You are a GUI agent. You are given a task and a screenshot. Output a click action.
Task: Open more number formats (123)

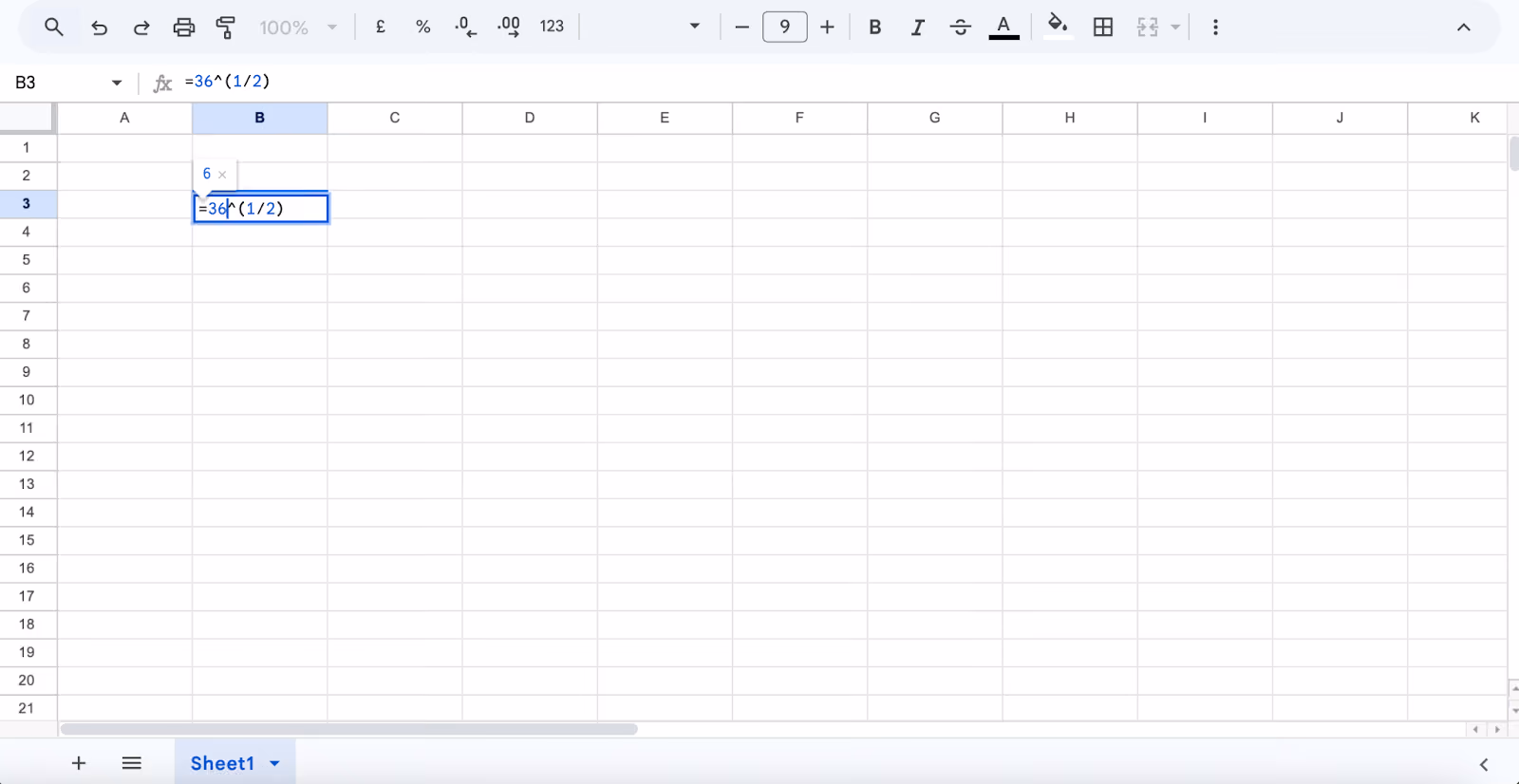(552, 27)
